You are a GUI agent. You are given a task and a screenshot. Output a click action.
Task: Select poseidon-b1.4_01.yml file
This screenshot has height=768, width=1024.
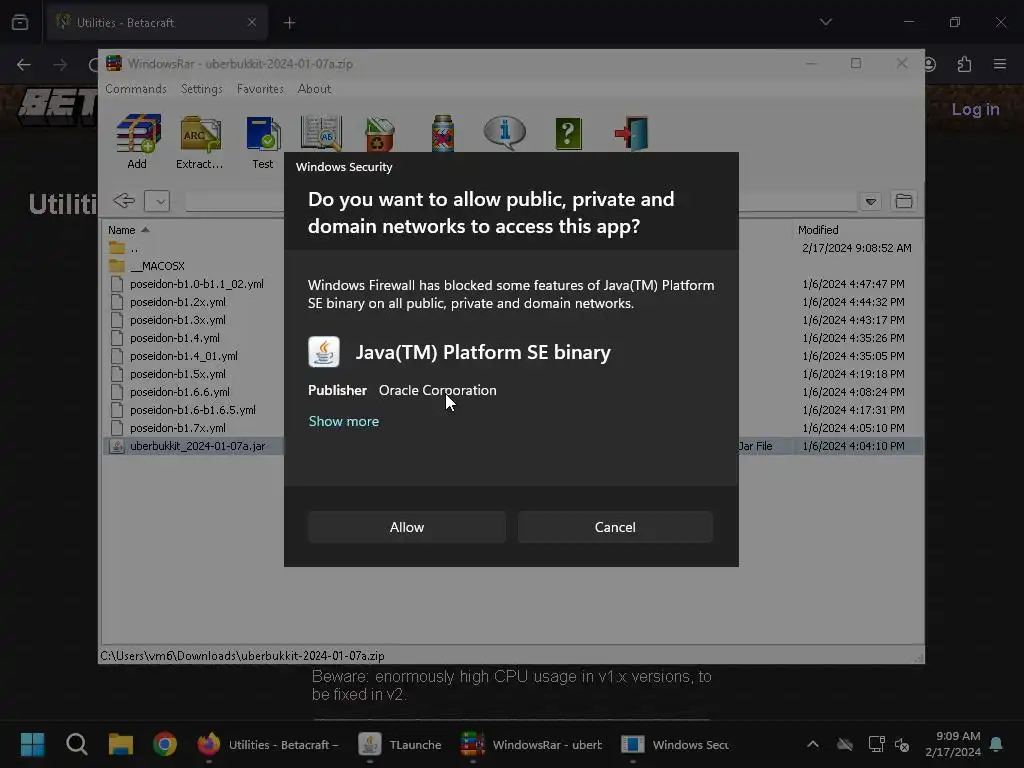point(184,356)
